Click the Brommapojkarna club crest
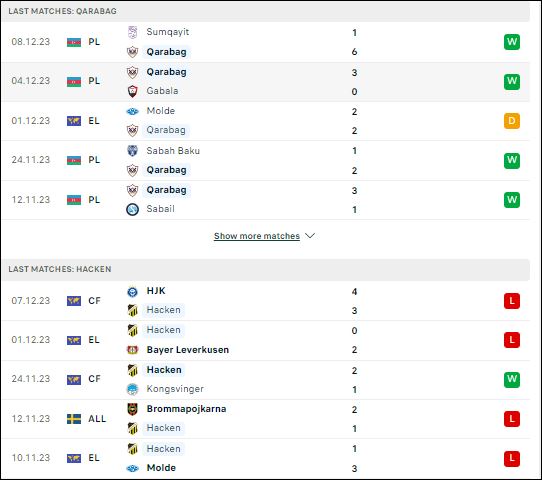542x480 pixels. tap(132, 409)
